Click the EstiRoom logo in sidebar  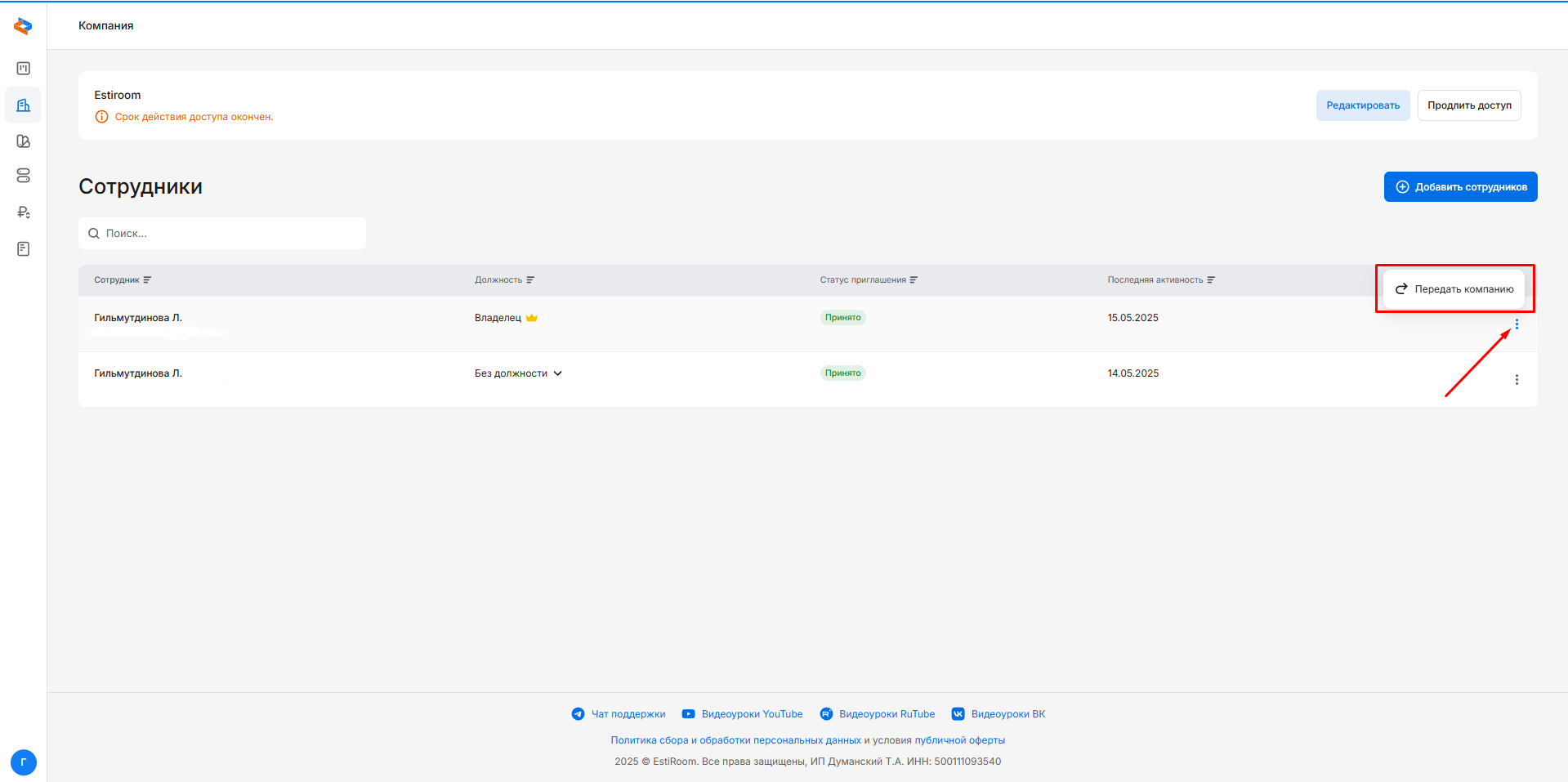click(23, 26)
